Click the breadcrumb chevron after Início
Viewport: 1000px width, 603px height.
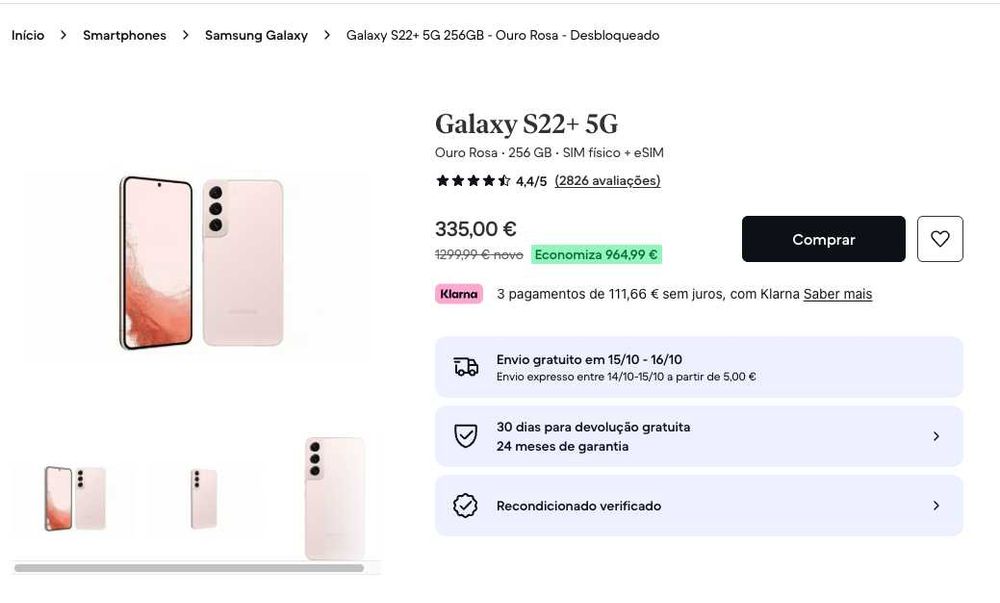pos(63,35)
